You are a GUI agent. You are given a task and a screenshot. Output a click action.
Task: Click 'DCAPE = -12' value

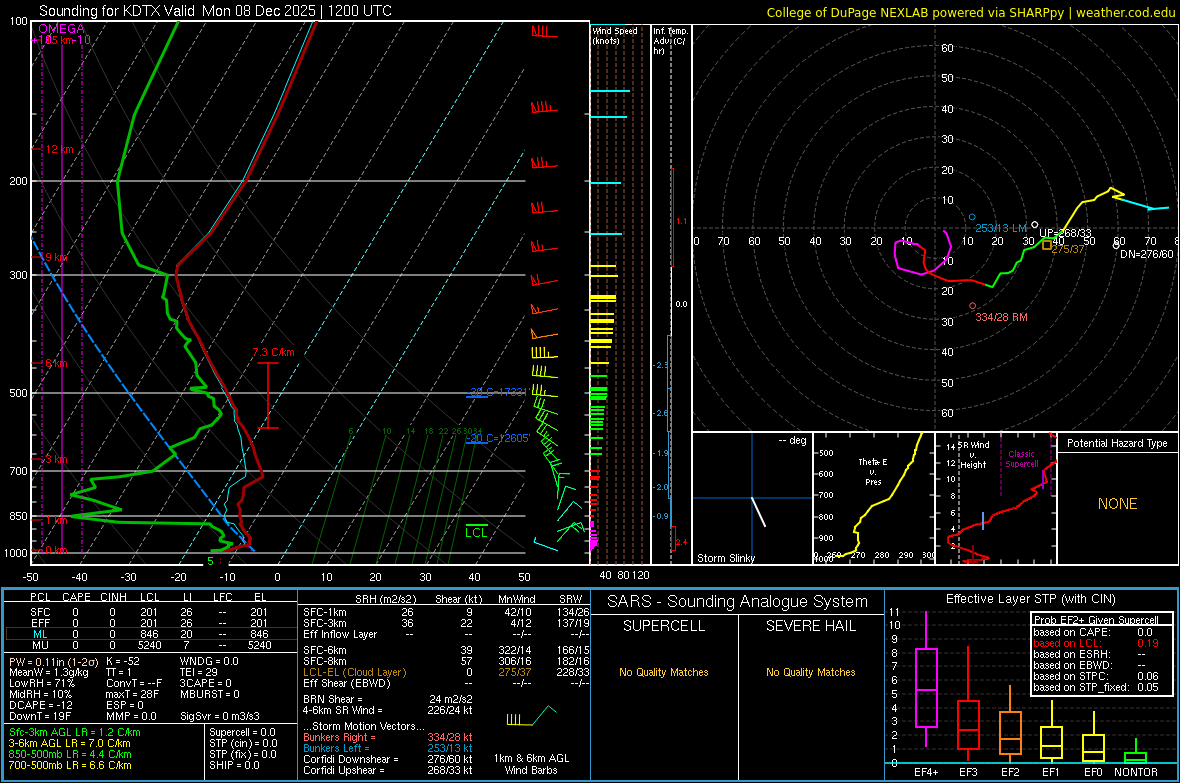40,705
